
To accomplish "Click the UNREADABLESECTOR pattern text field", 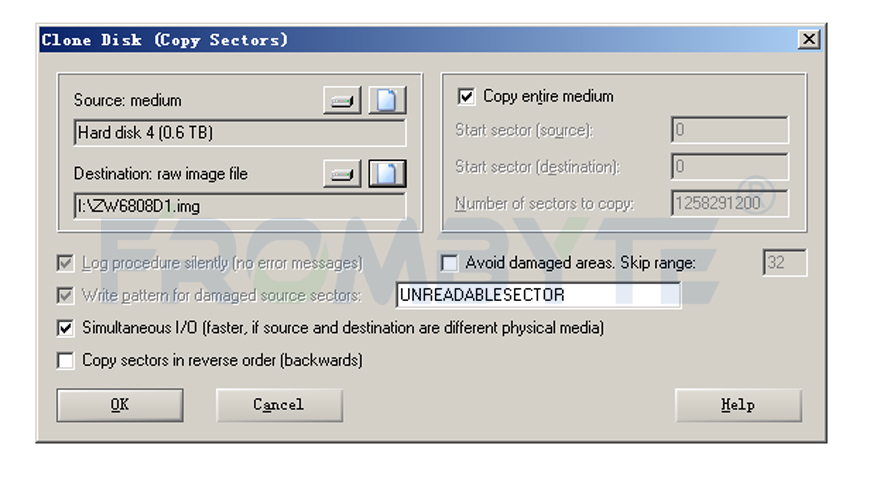I will (x=538, y=295).
